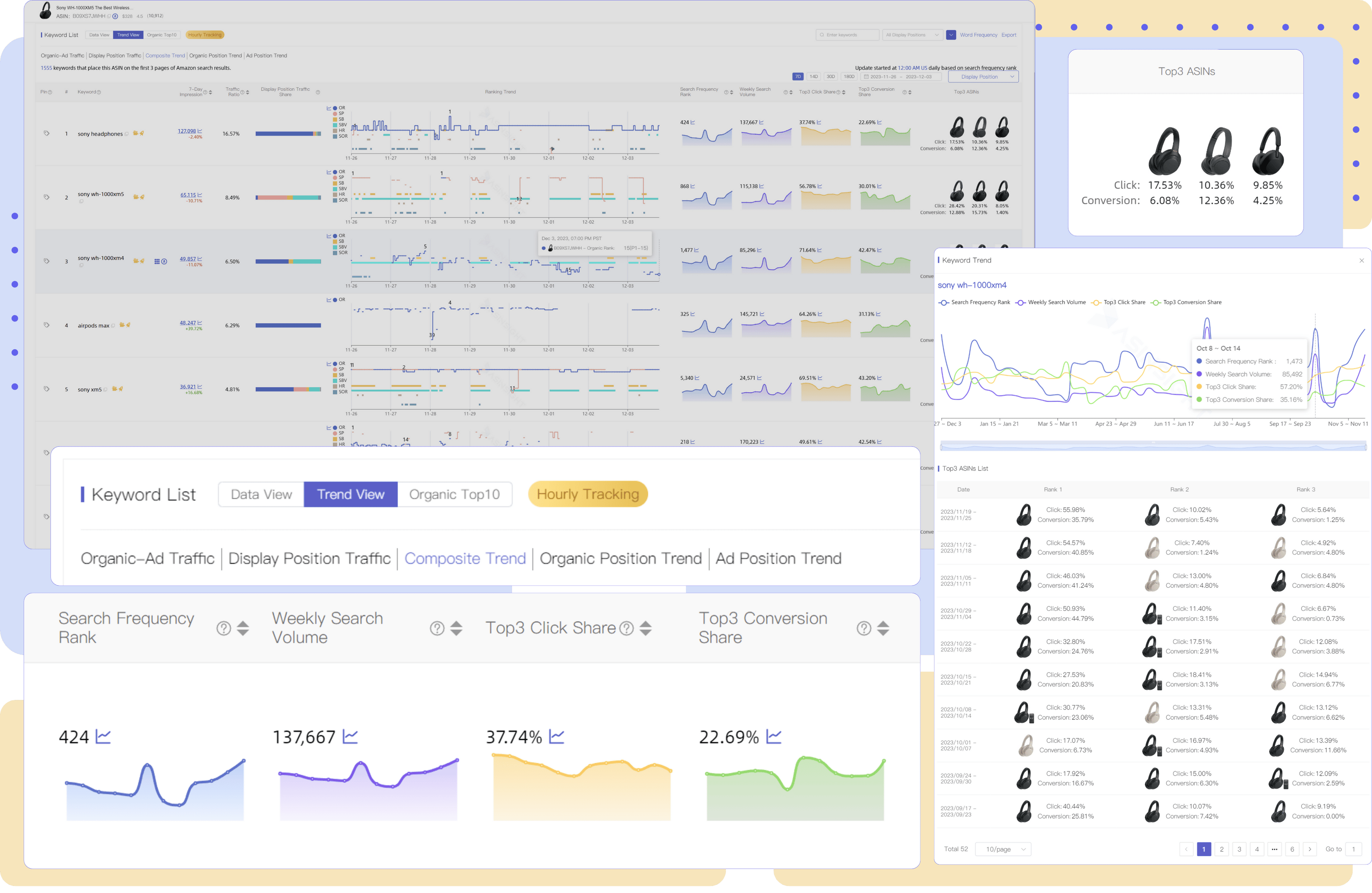Click Amazon circle icon in sony wh-1000xm4 row

[164, 261]
